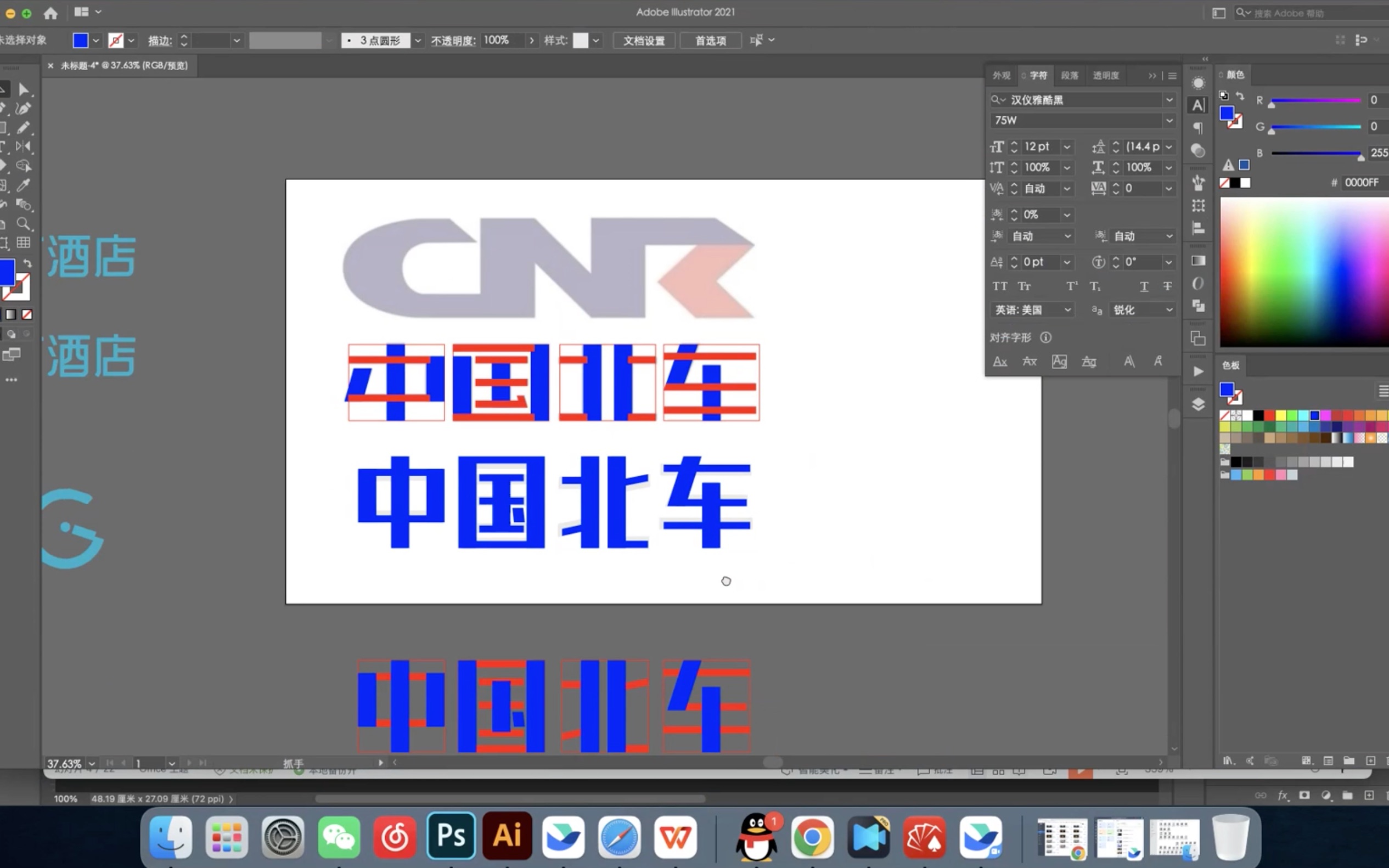Toggle Underline text style

(1144, 286)
